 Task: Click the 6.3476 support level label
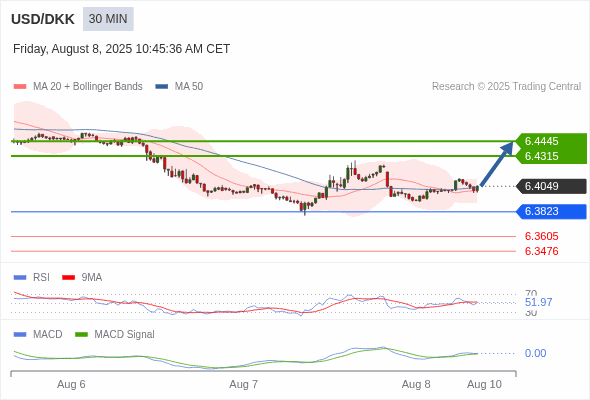coord(541,251)
